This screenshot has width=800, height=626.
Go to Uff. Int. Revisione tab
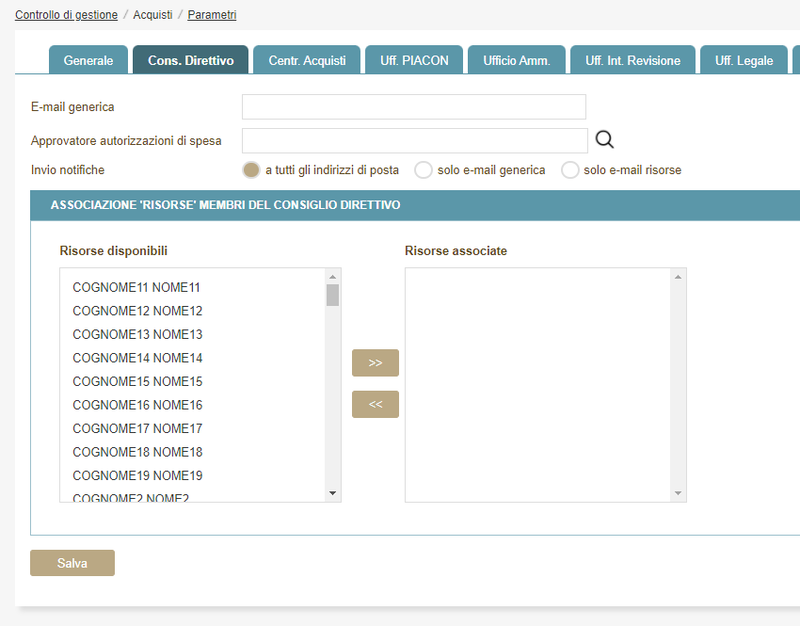pyautogui.click(x=632, y=61)
